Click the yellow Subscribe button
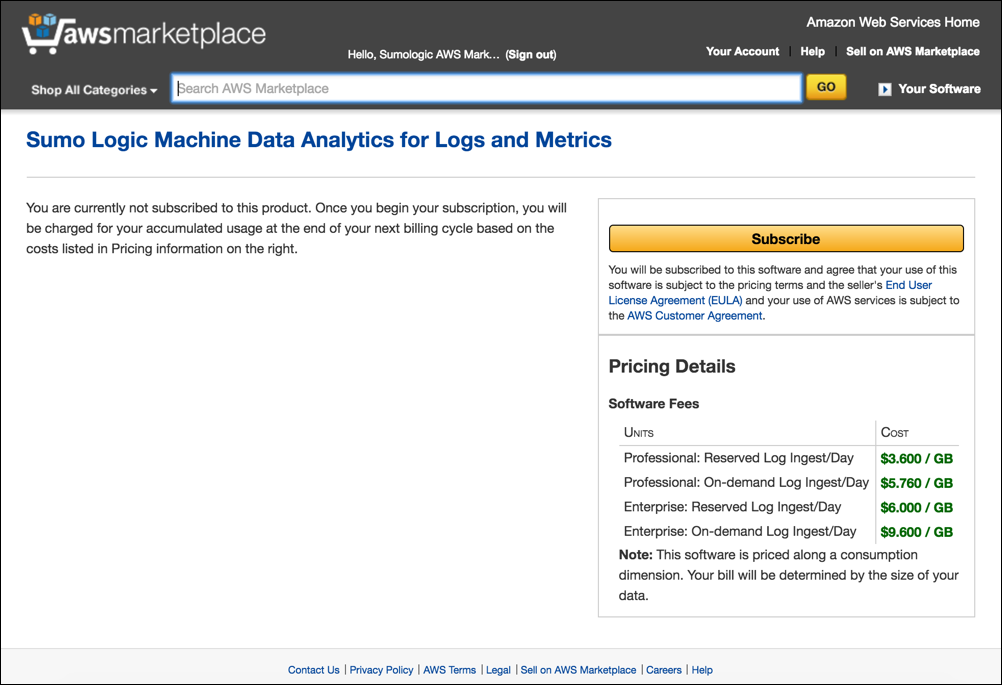Image resolution: width=1002 pixels, height=685 pixels. [785, 239]
